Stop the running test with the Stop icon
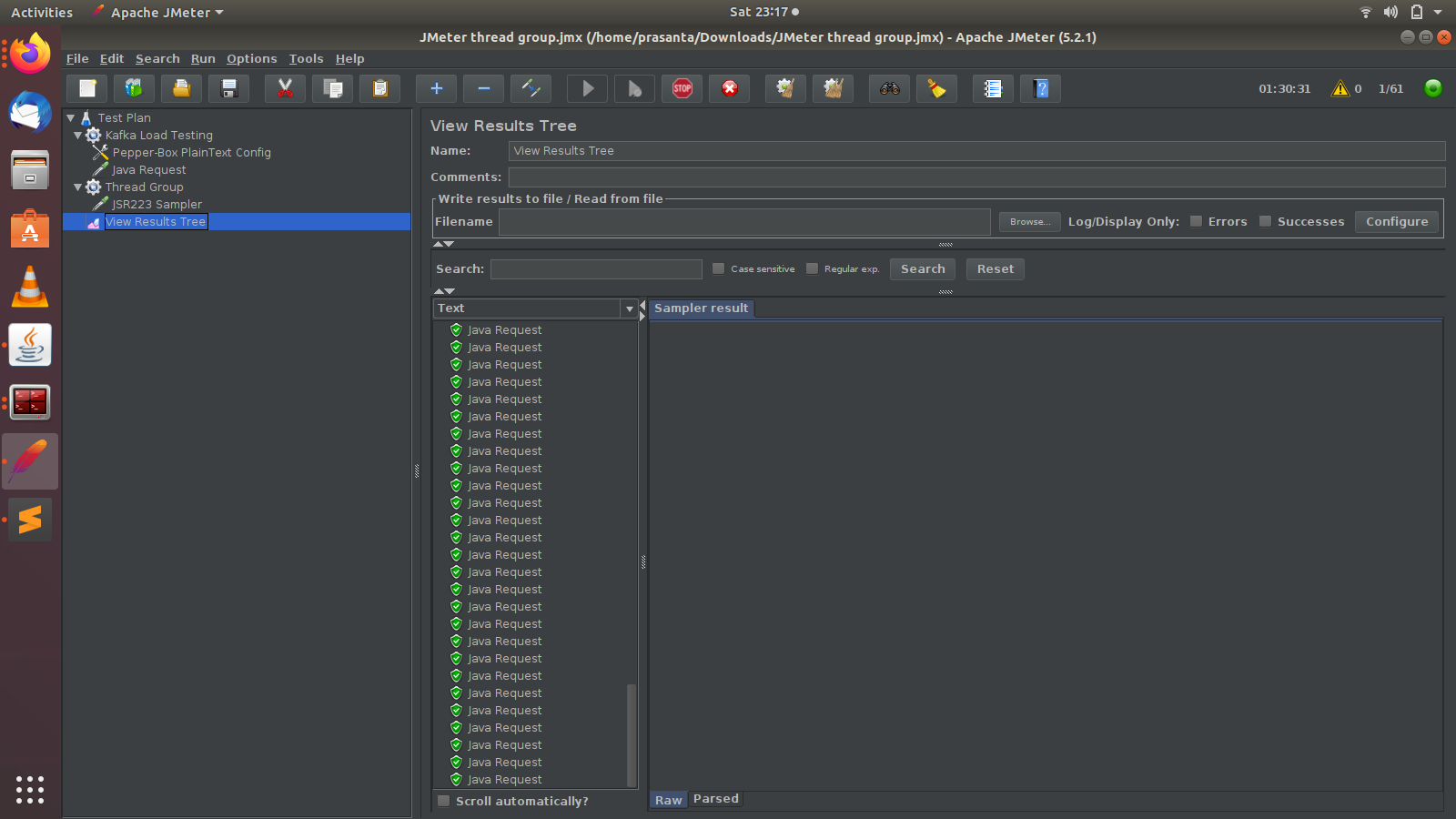Viewport: 1456px width, 819px height. coord(682,88)
